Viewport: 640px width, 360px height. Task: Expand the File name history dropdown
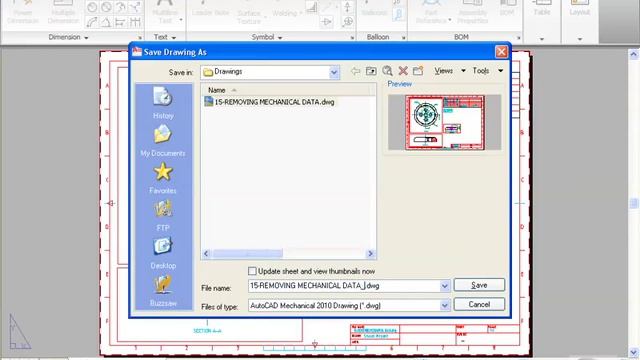pos(444,286)
